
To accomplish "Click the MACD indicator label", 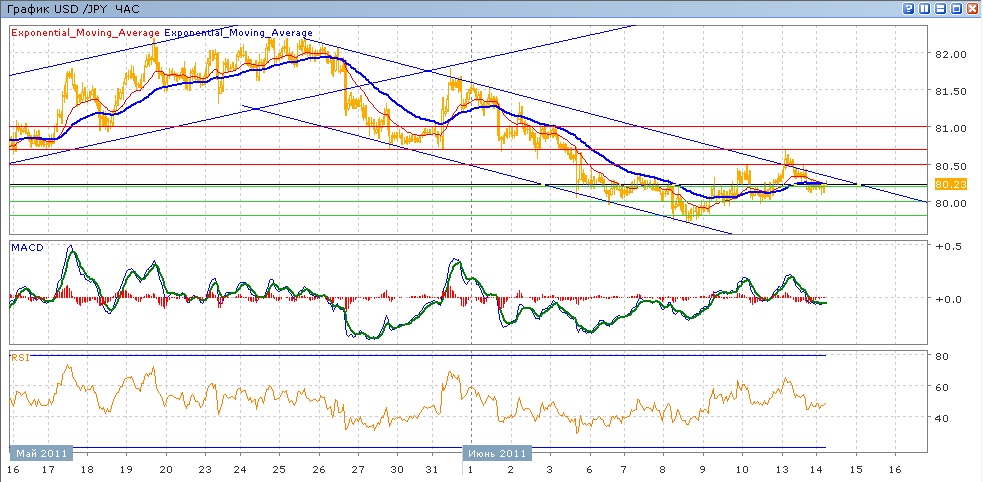I will click(27, 246).
